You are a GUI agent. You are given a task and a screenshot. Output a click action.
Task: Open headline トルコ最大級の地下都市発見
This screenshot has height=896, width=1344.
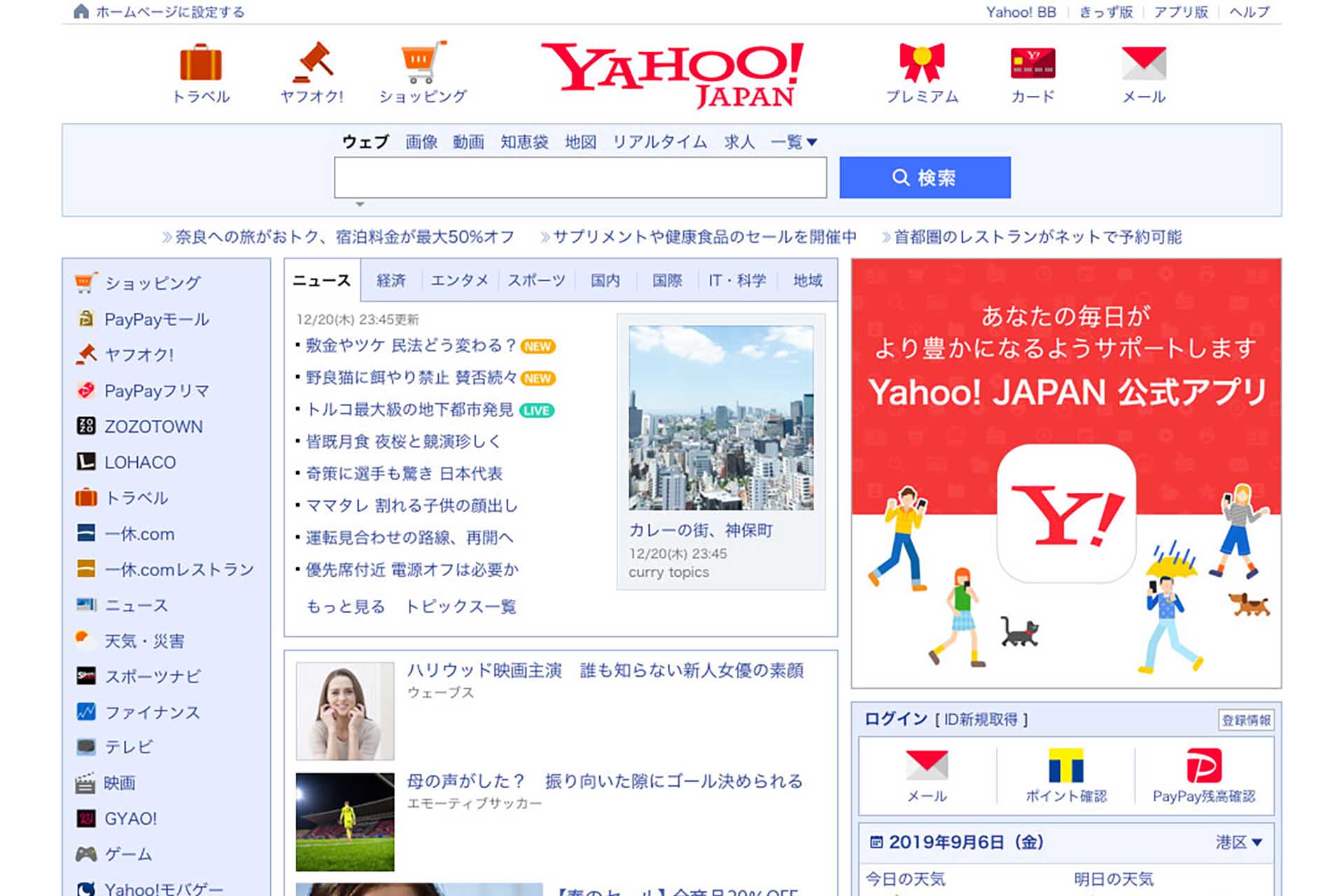409,409
